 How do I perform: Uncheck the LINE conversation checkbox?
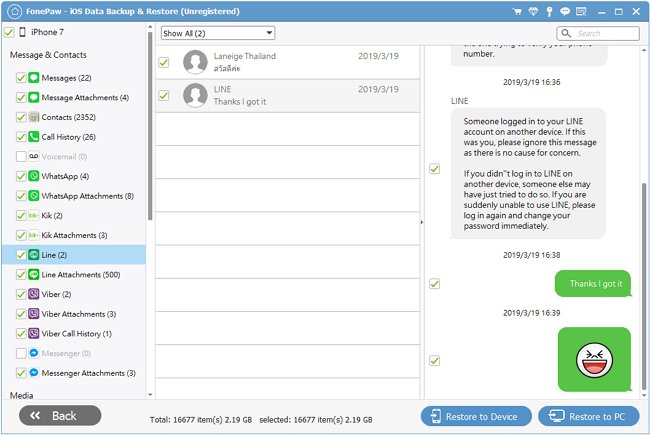(x=164, y=96)
